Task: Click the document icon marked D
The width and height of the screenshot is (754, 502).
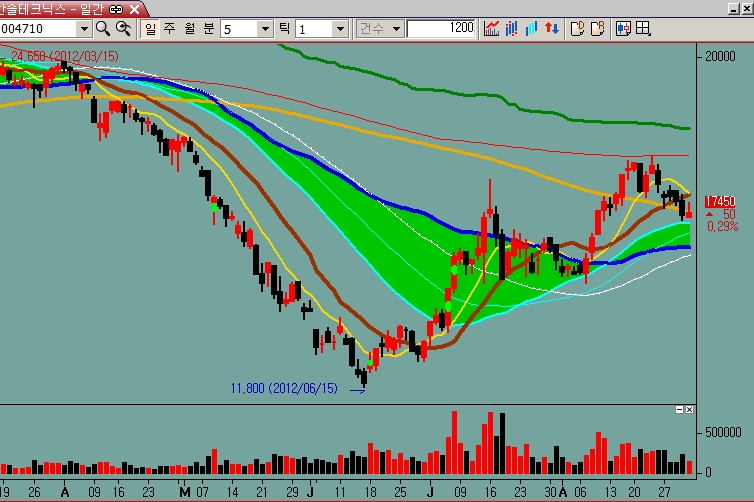Action: [577, 28]
